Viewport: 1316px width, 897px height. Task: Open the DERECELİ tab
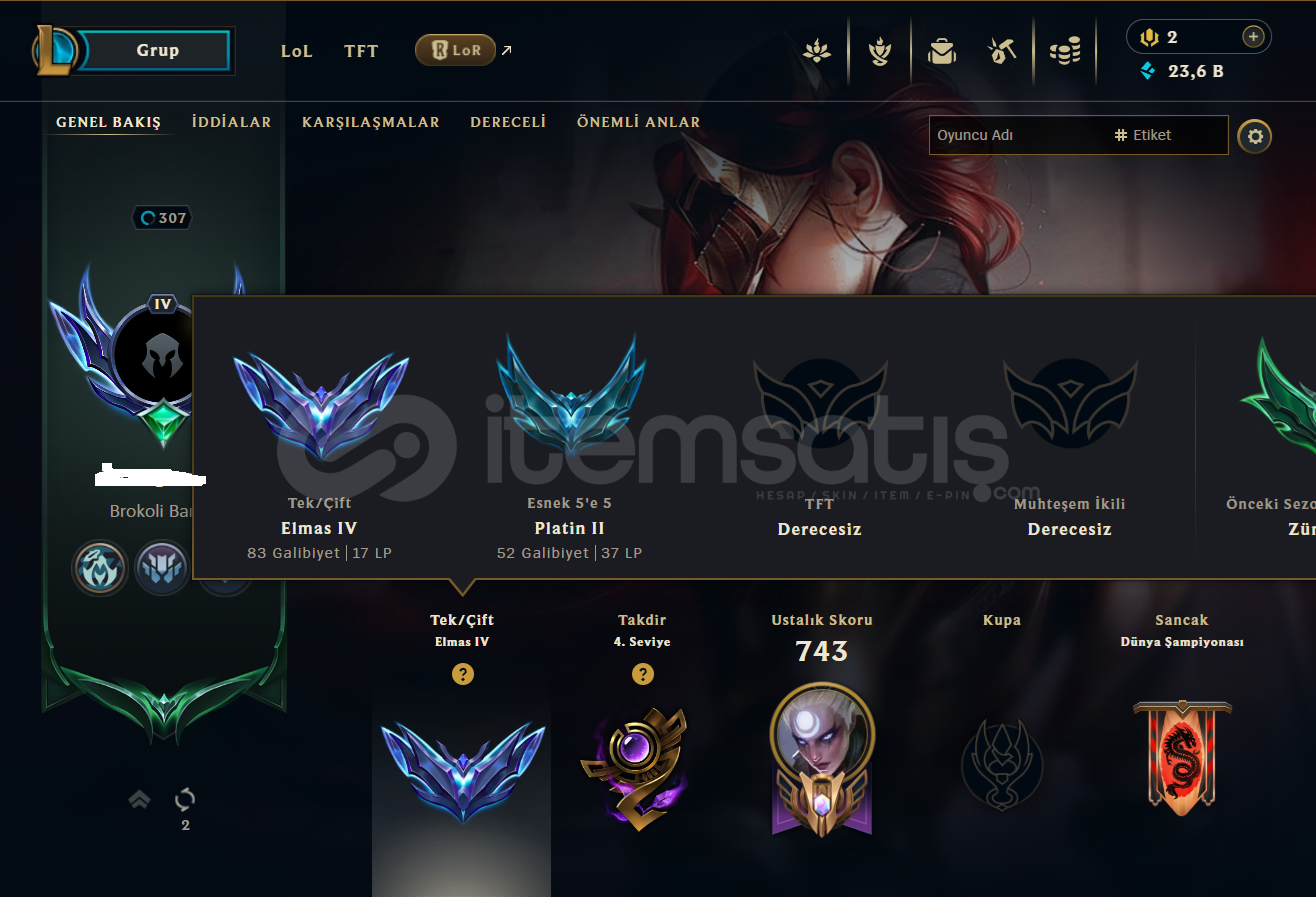(508, 122)
